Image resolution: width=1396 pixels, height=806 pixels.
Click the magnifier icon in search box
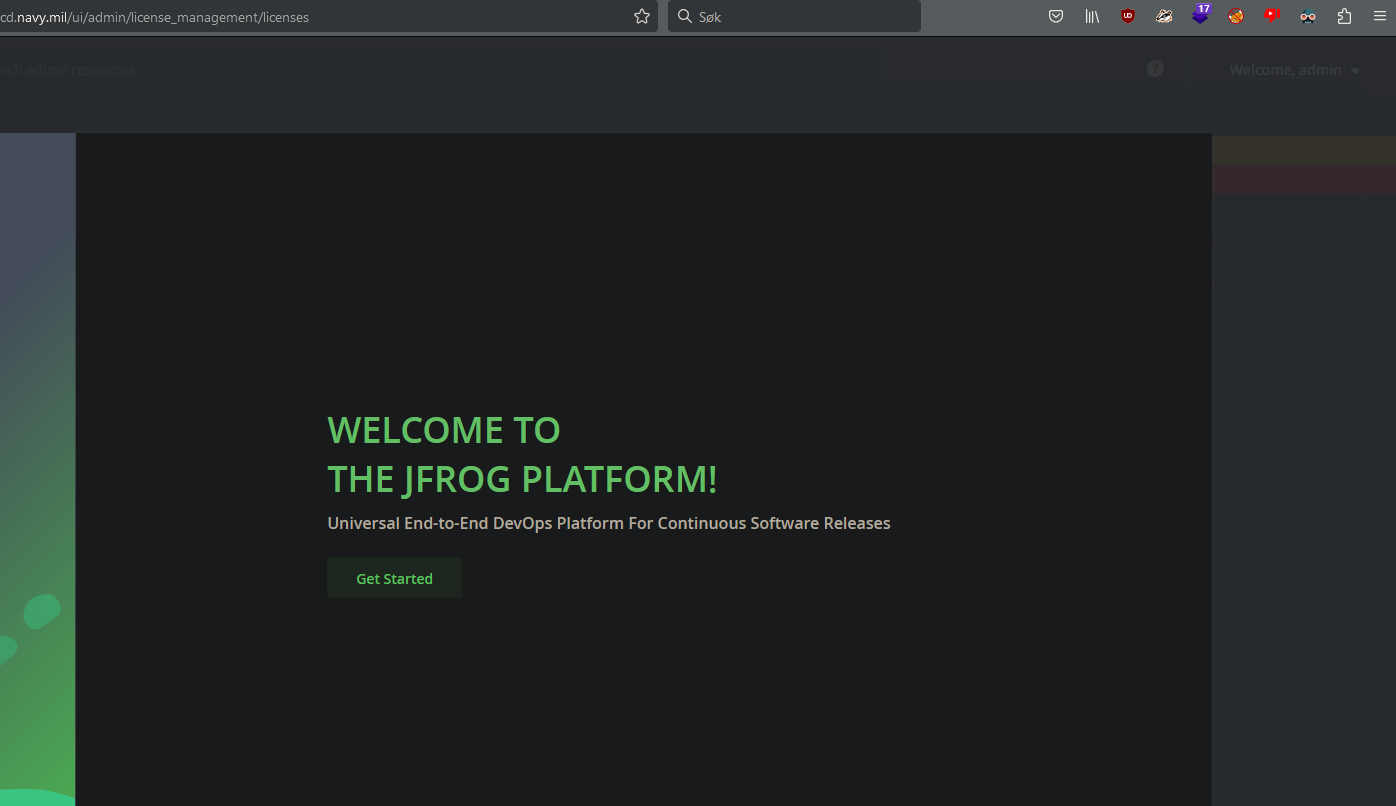(685, 17)
